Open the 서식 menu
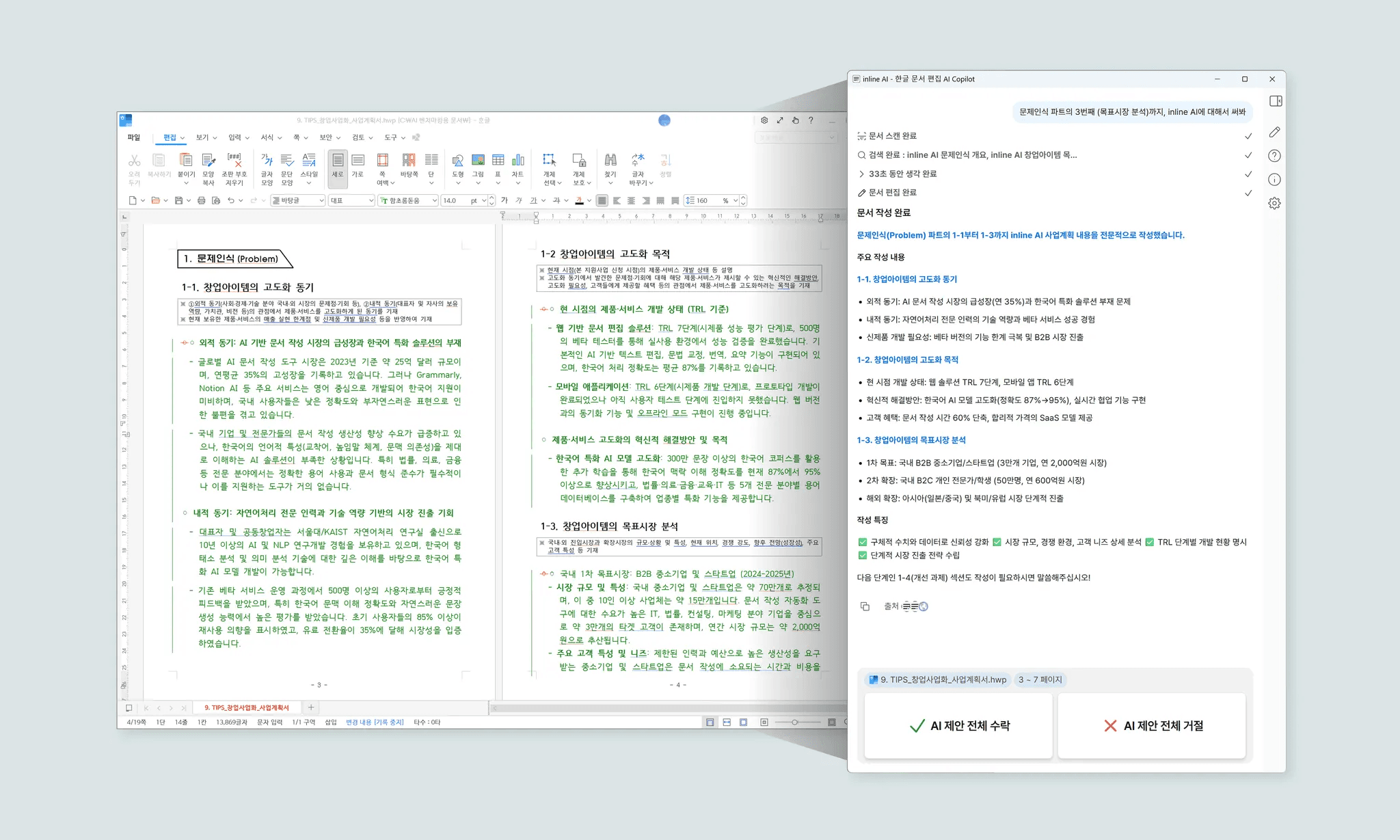 271,137
